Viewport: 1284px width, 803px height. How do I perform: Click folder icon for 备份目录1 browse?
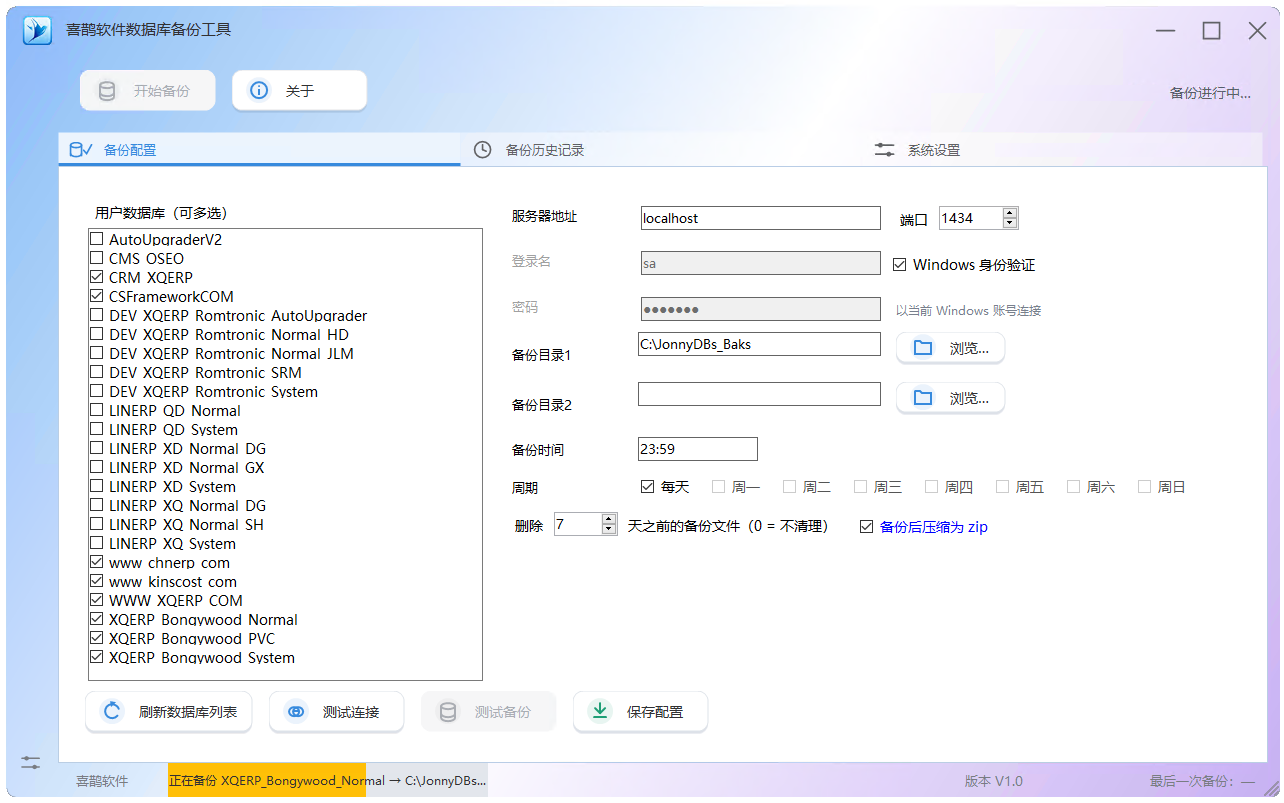pos(923,348)
